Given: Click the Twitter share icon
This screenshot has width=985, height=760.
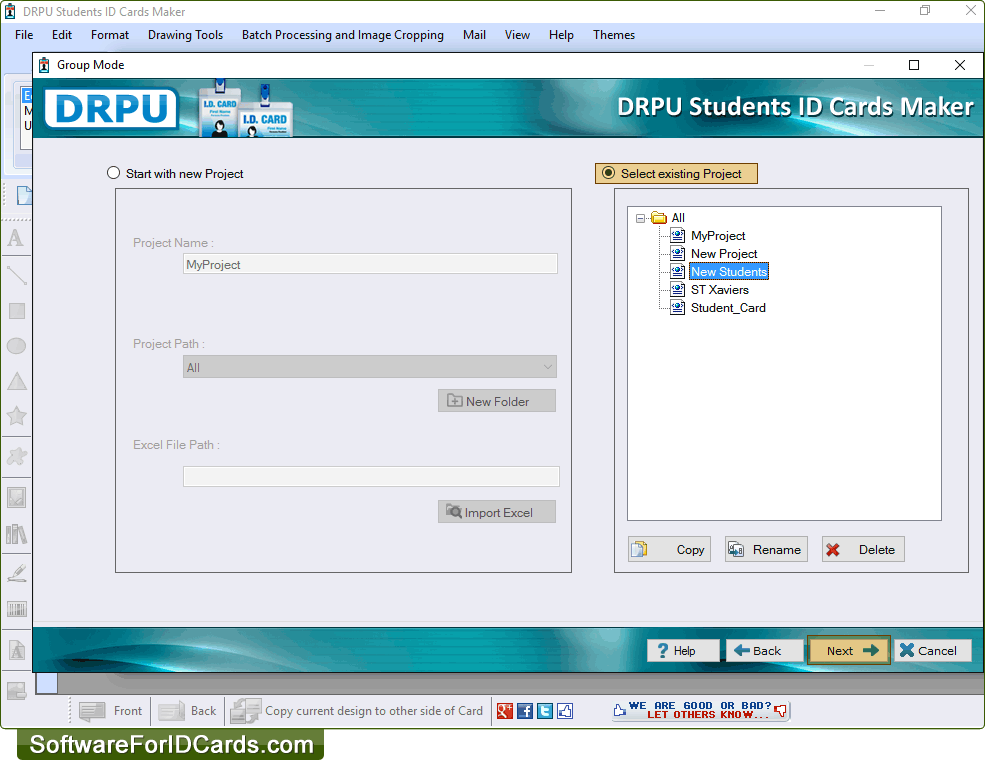Looking at the screenshot, I should coord(545,711).
